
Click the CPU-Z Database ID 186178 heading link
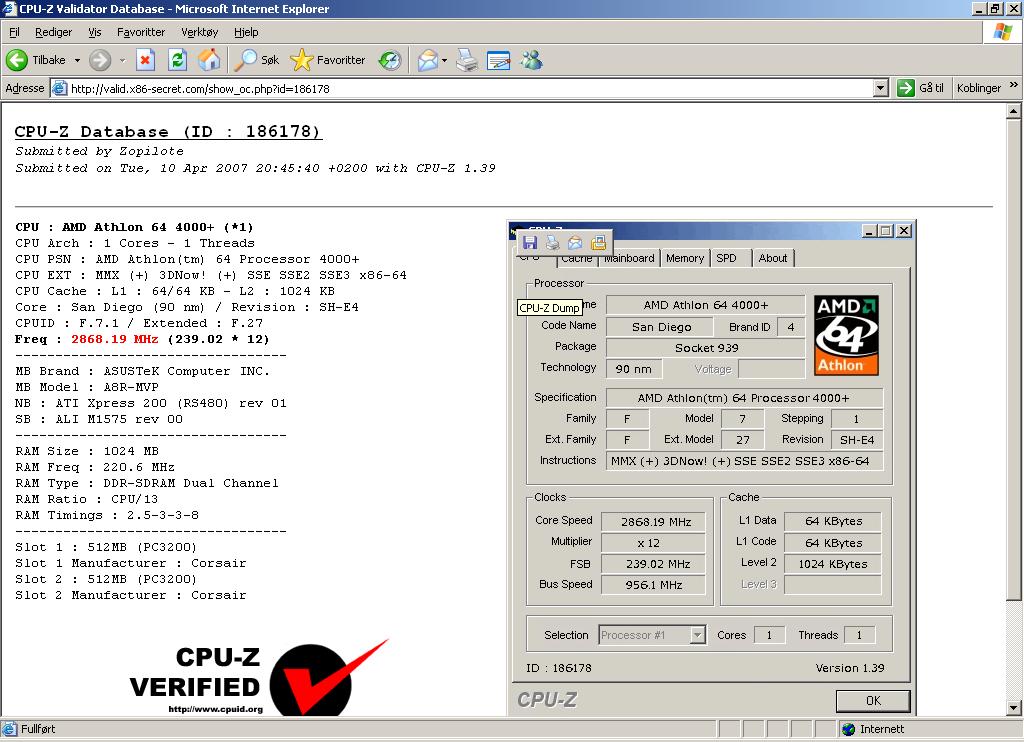click(x=168, y=132)
